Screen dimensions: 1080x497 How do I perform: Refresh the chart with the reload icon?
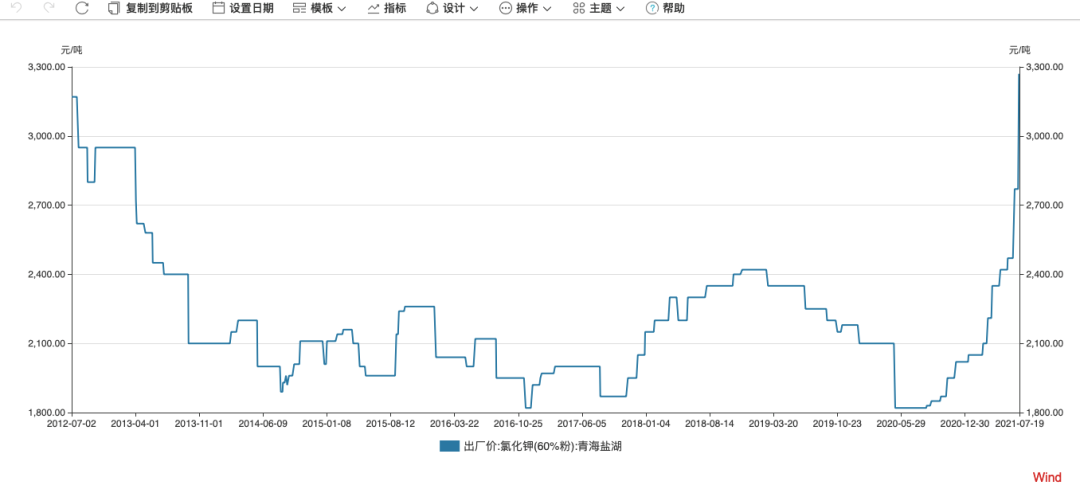(x=82, y=8)
